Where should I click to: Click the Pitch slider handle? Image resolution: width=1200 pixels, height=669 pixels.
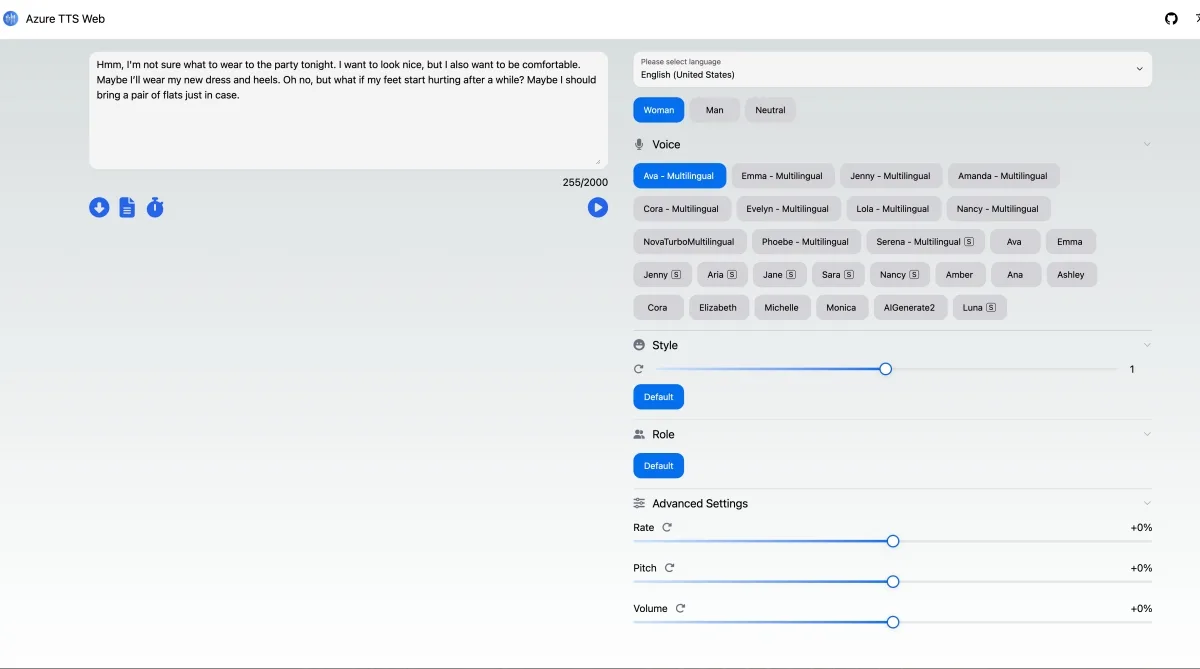(893, 582)
